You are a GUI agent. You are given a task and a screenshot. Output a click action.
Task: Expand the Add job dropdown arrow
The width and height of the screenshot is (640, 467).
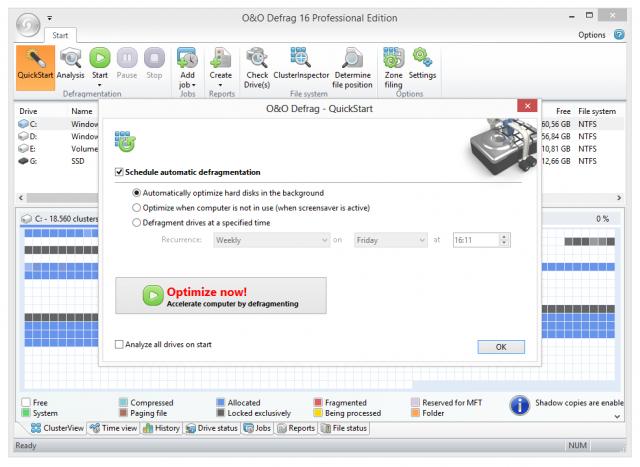point(194,85)
